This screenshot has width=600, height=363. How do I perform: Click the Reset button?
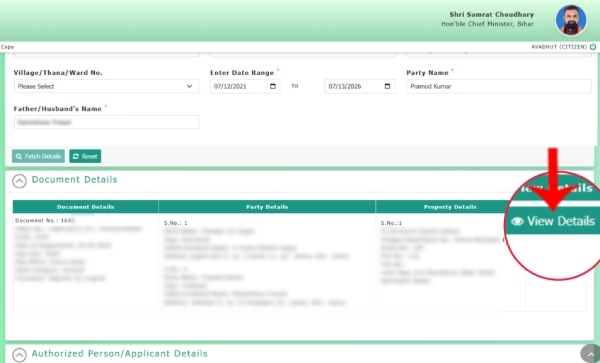[85, 156]
